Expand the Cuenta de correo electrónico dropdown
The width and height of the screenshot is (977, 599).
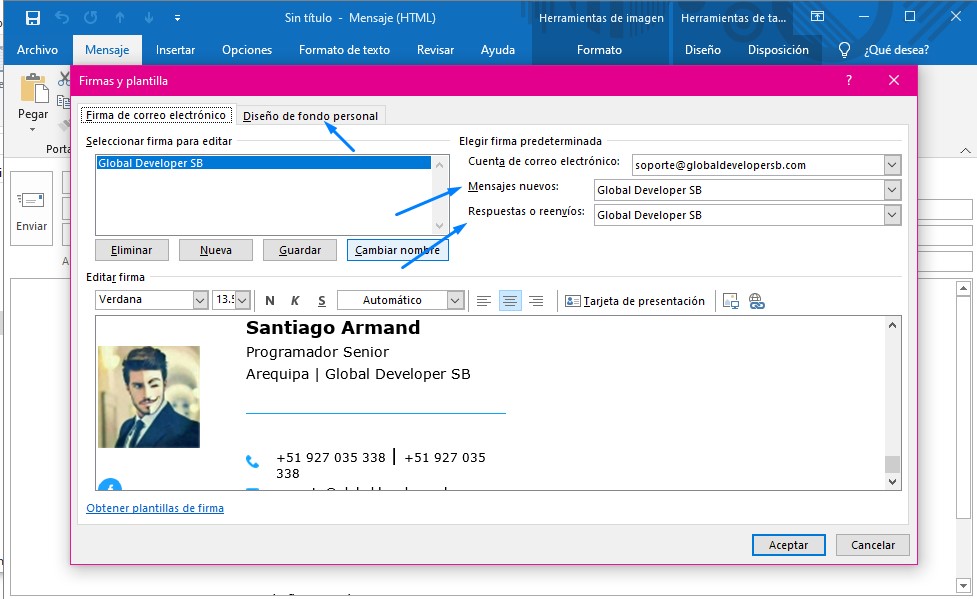click(892, 165)
